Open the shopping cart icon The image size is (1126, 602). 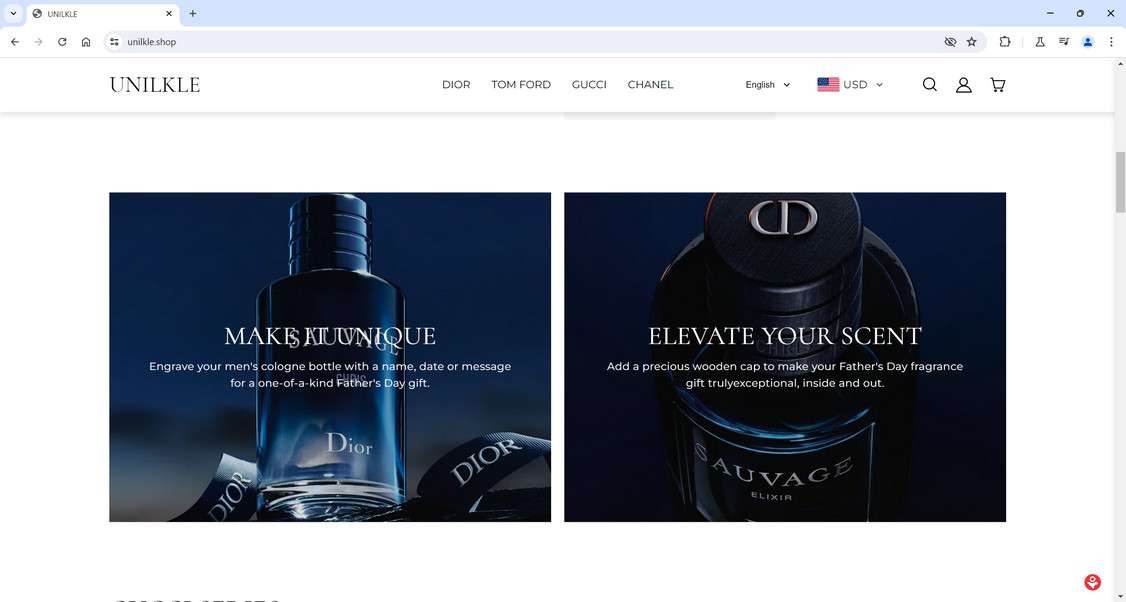[x=997, y=85]
